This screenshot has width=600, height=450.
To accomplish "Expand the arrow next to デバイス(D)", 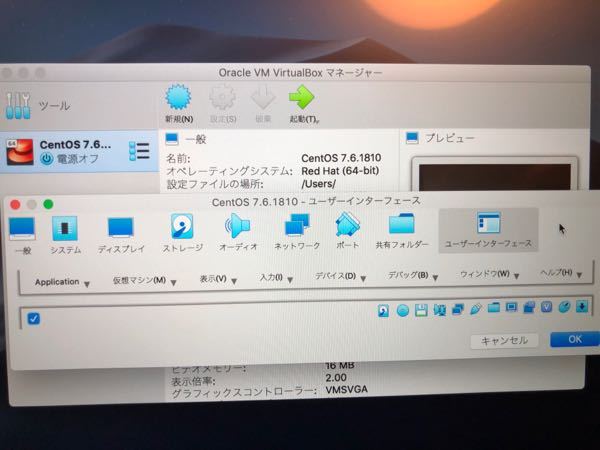I will (x=363, y=279).
